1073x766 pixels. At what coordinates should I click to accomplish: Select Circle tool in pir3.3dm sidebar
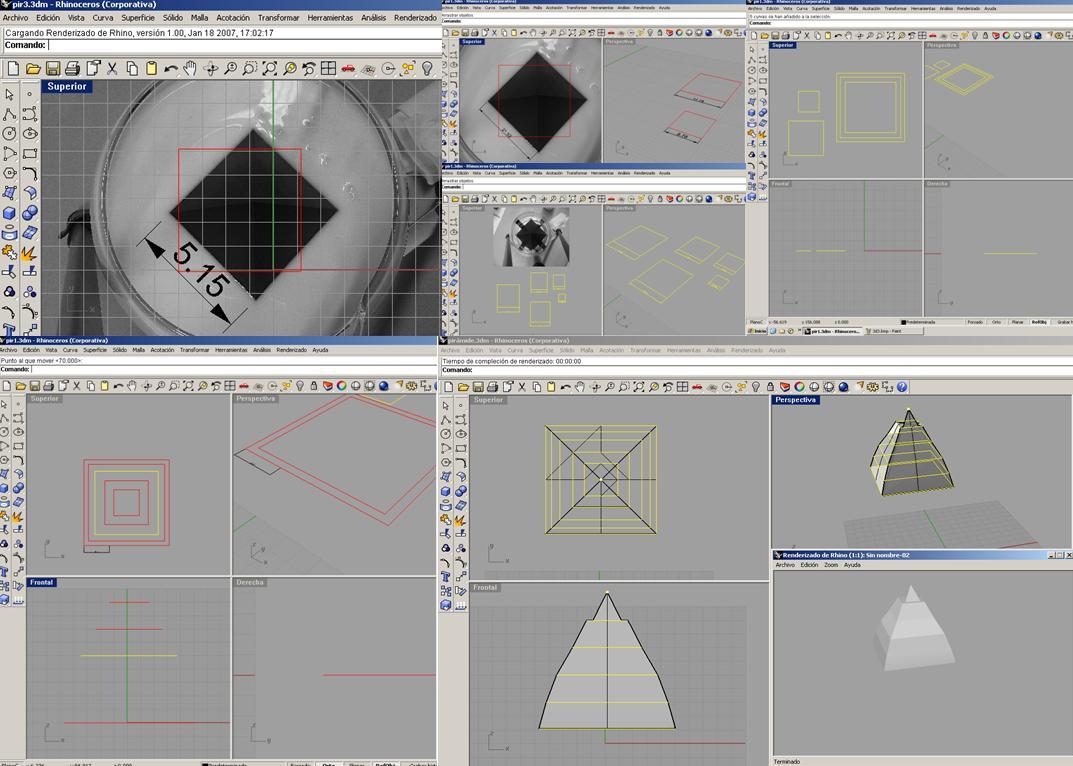9,133
